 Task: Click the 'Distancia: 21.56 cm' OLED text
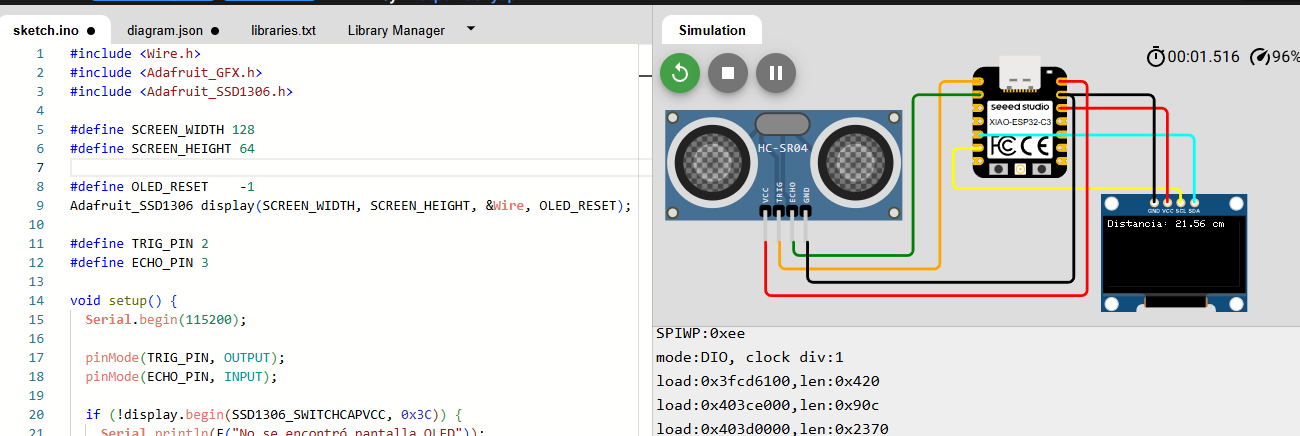click(1165, 224)
